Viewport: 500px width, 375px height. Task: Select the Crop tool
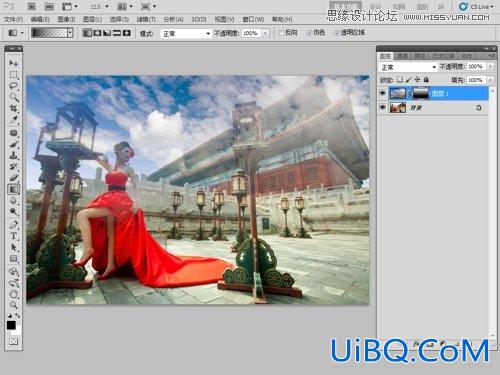14,108
